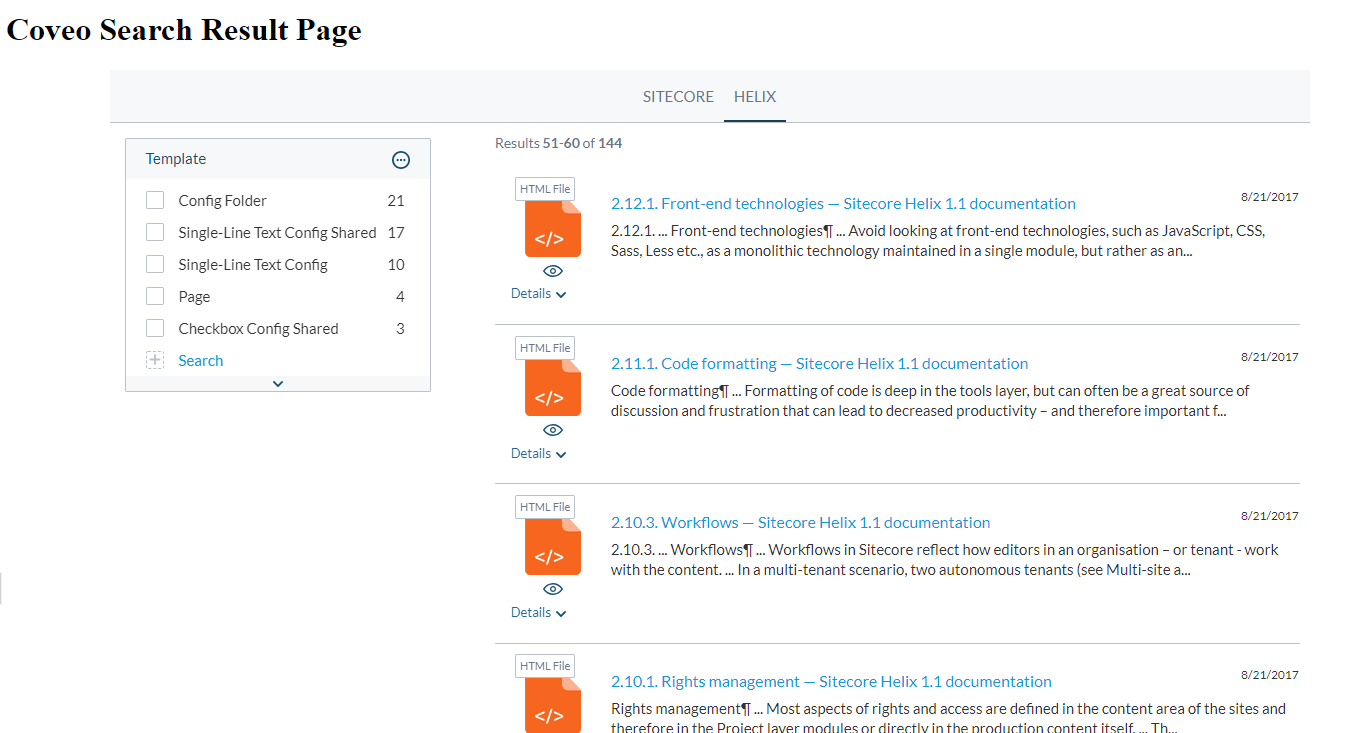Check the Config Folder facet checkbox
Viewport: 1369px width, 733px height.
pyautogui.click(x=155, y=200)
